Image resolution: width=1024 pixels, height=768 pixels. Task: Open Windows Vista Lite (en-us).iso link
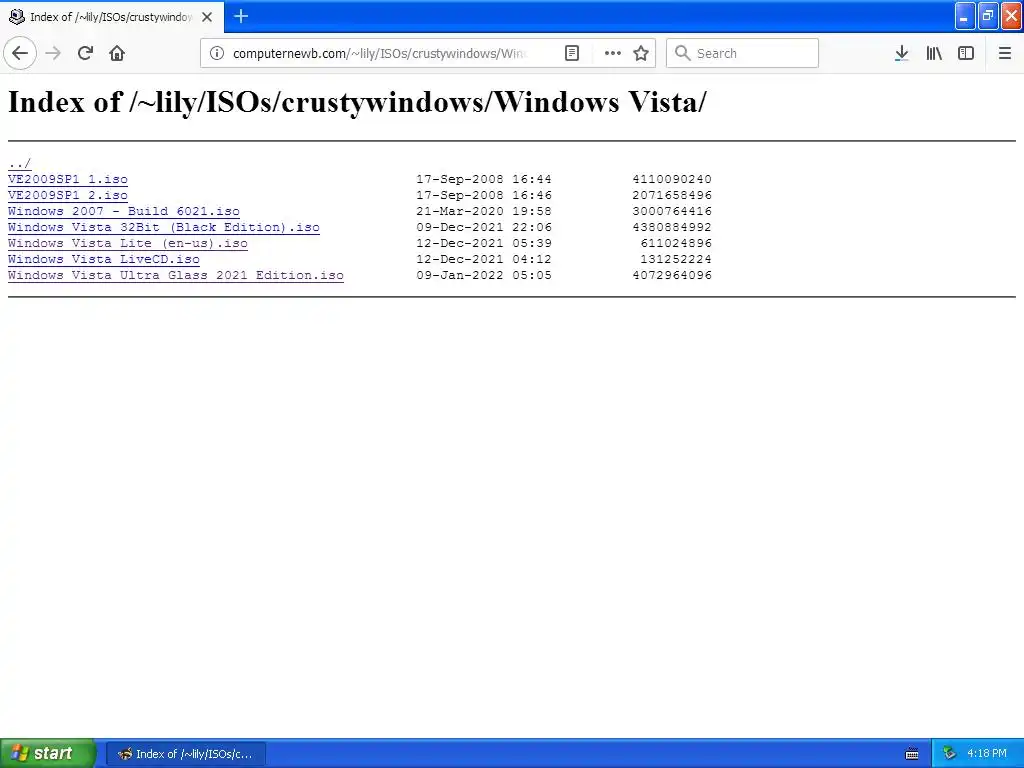(x=128, y=243)
